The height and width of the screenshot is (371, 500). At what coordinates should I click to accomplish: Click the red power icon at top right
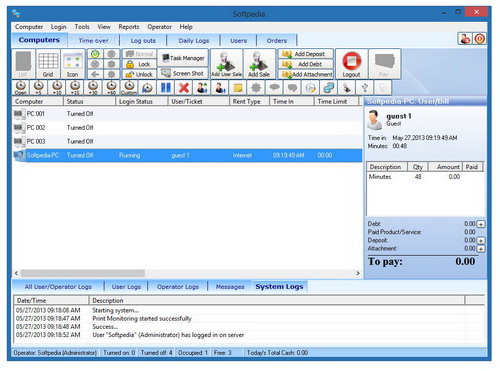click(479, 39)
